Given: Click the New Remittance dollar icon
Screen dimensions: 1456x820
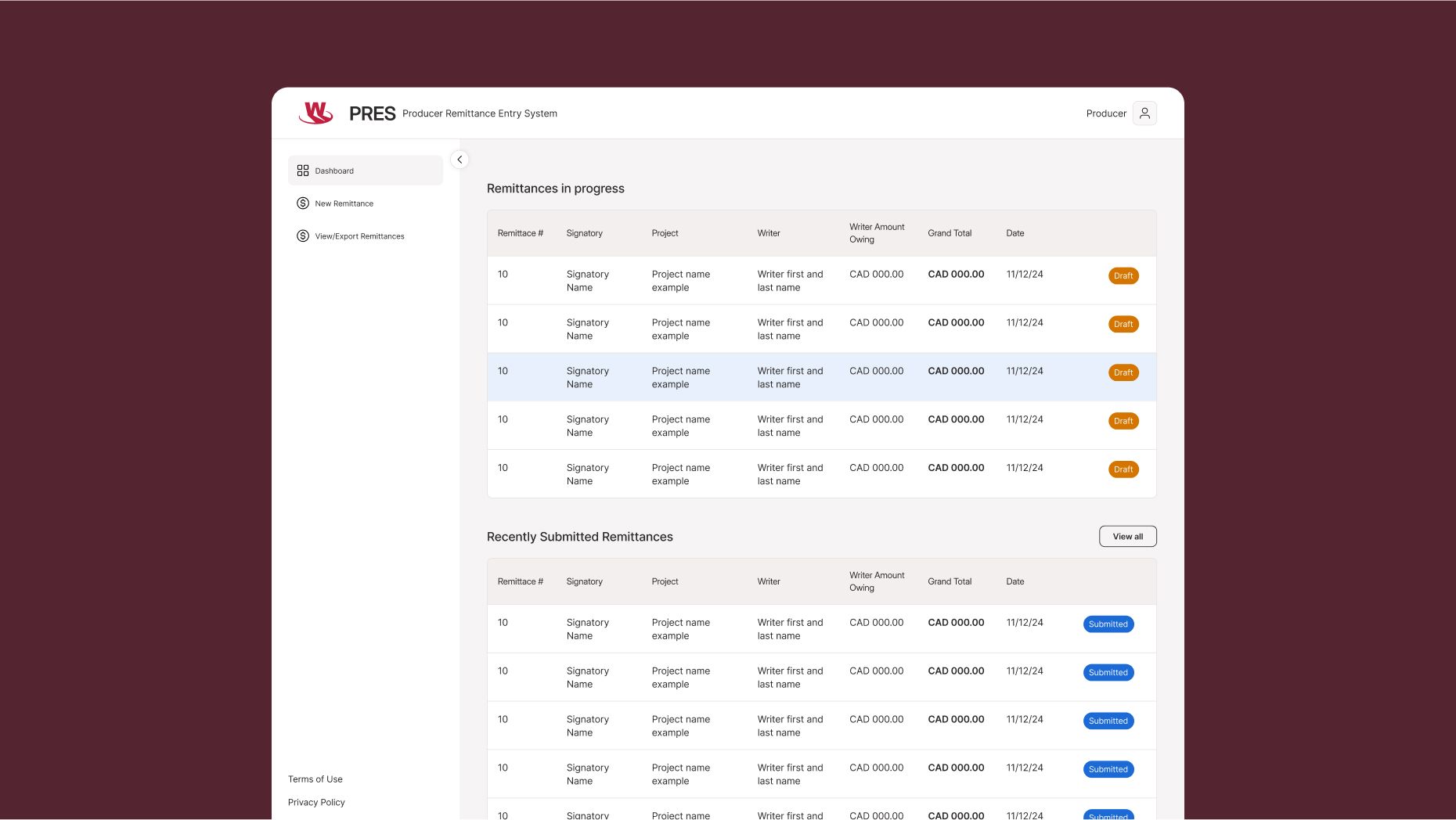Looking at the screenshot, I should [x=303, y=203].
